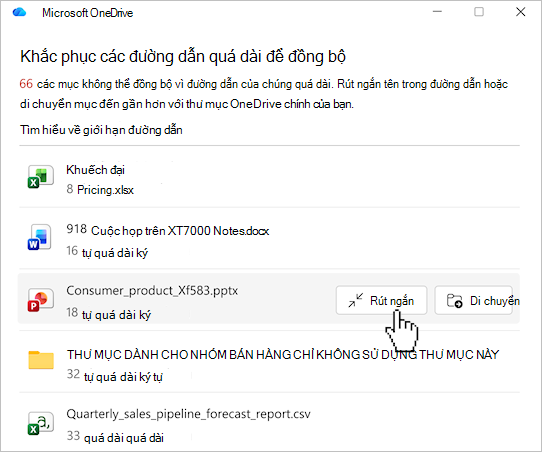The height and width of the screenshot is (452, 542).
Task: Click 18 tự quá dài ký under pptx
Action: (x=109, y=314)
